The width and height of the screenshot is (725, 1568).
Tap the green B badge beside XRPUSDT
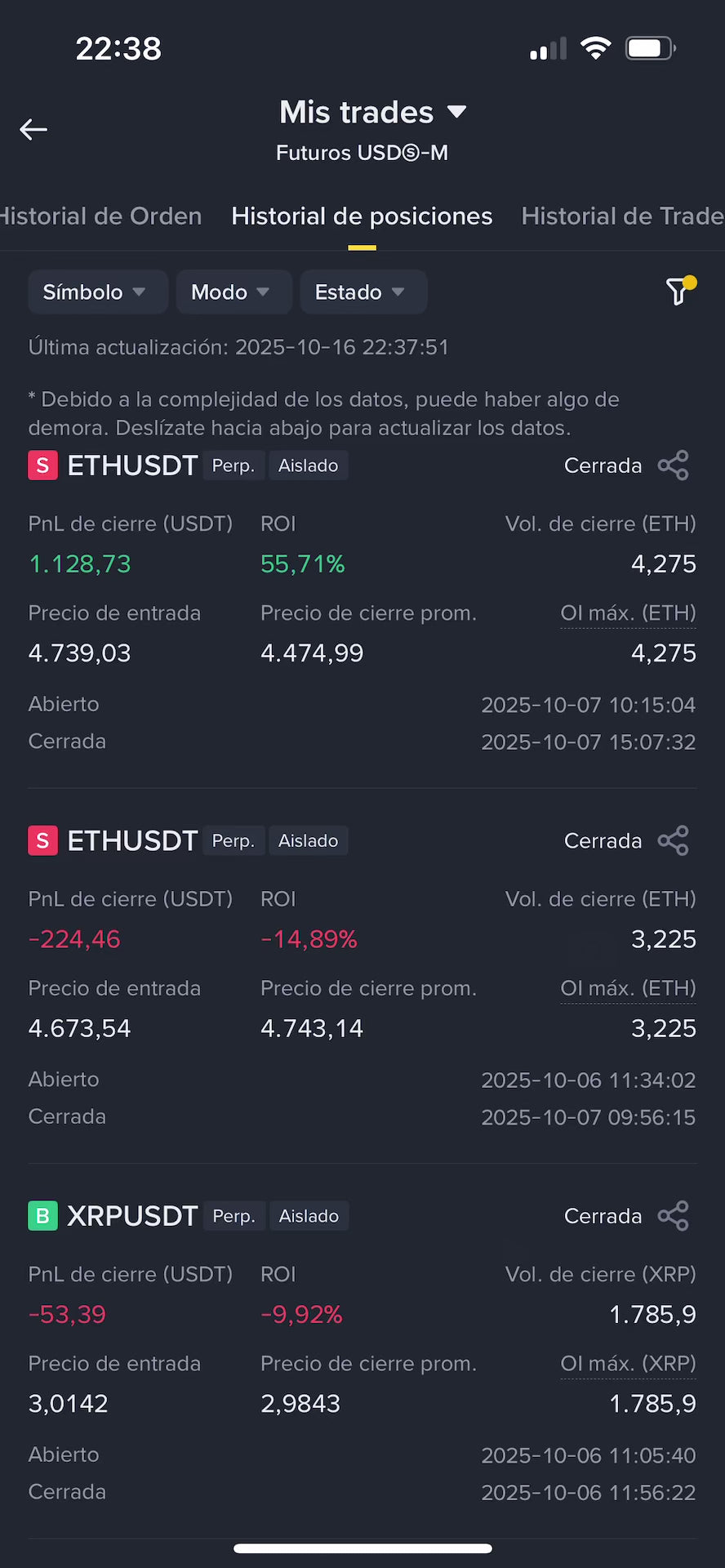point(42,1216)
